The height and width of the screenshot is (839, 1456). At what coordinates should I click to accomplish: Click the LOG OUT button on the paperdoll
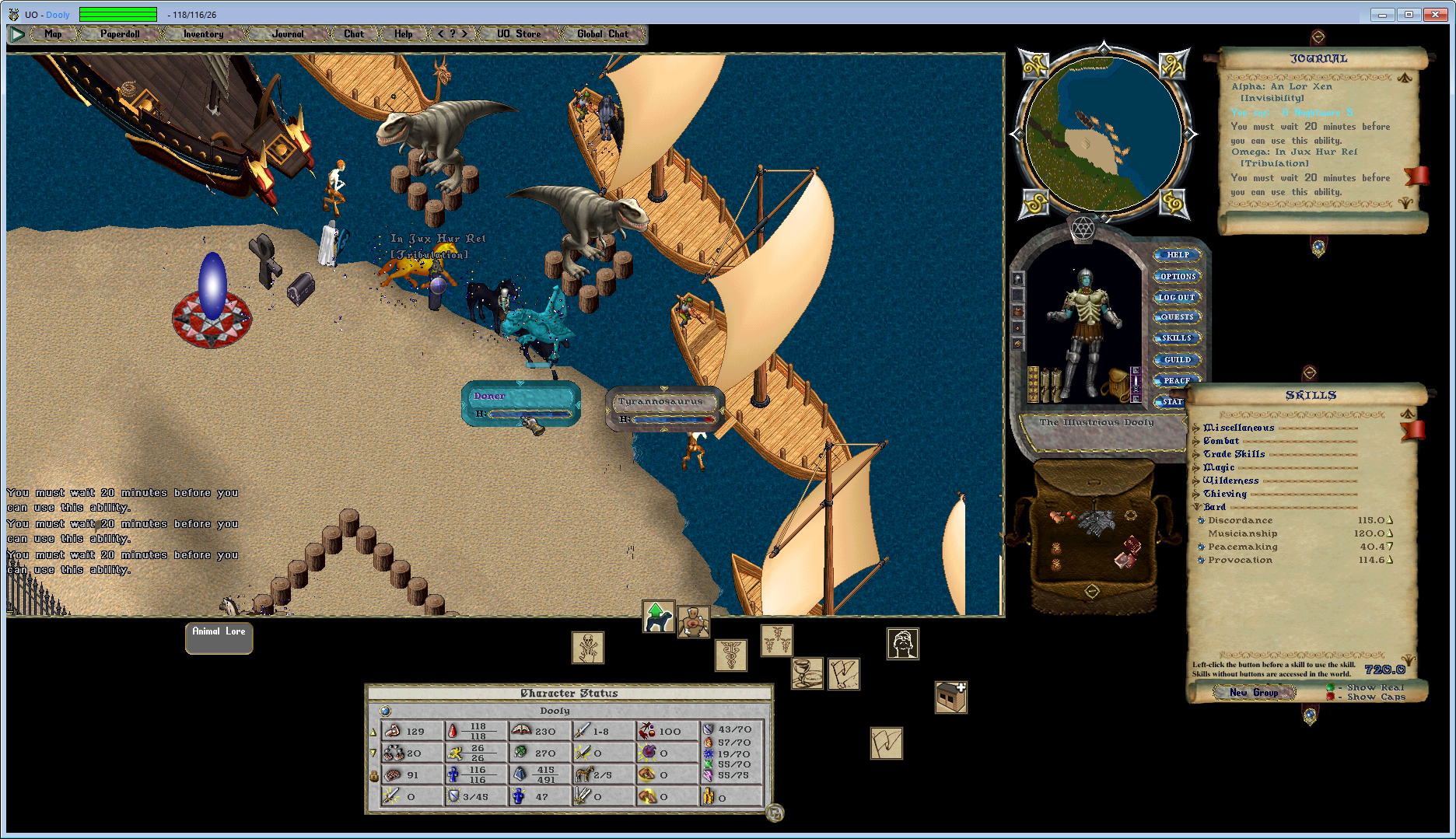pyautogui.click(x=1178, y=297)
